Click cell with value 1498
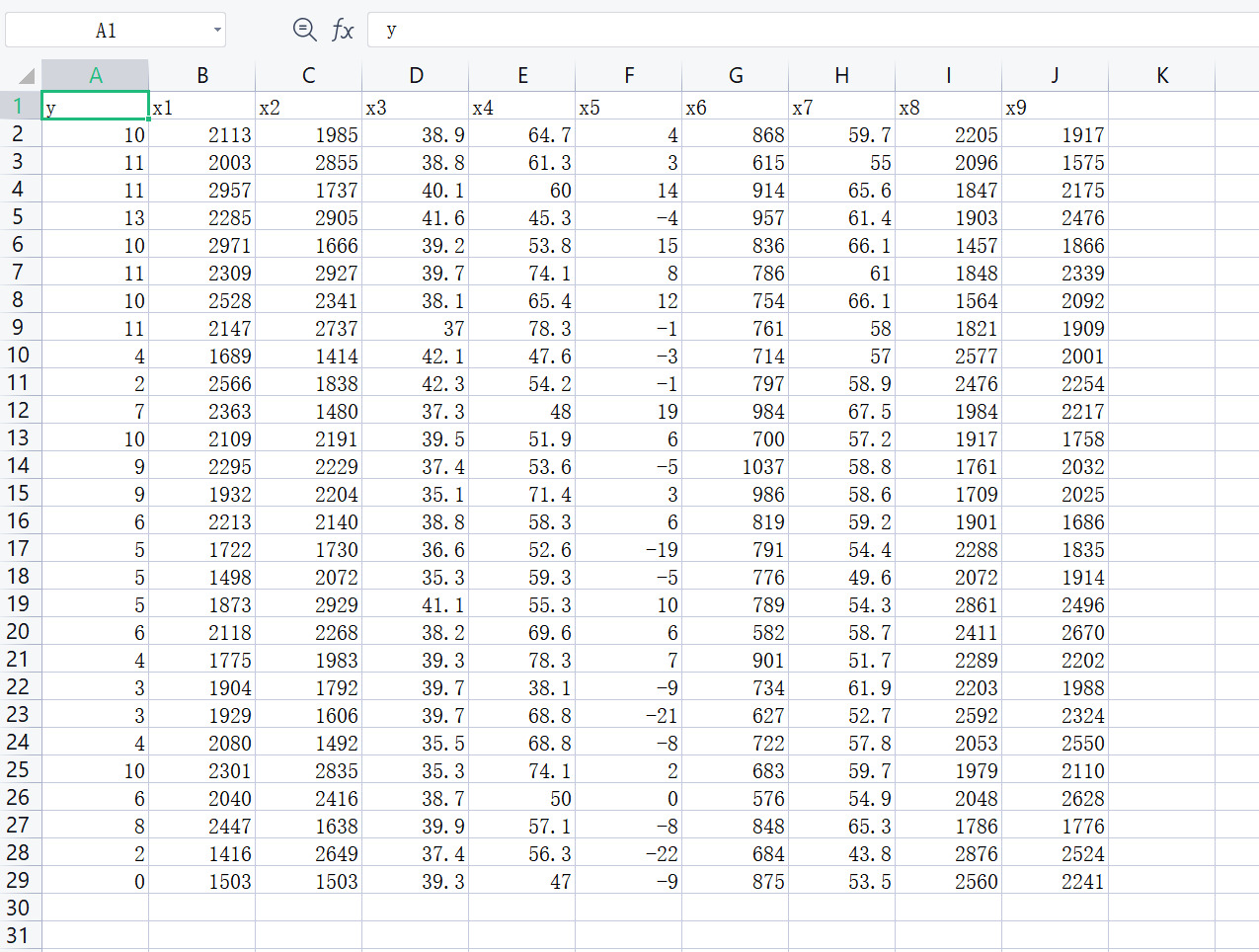1259x952 pixels. pyautogui.click(x=202, y=576)
